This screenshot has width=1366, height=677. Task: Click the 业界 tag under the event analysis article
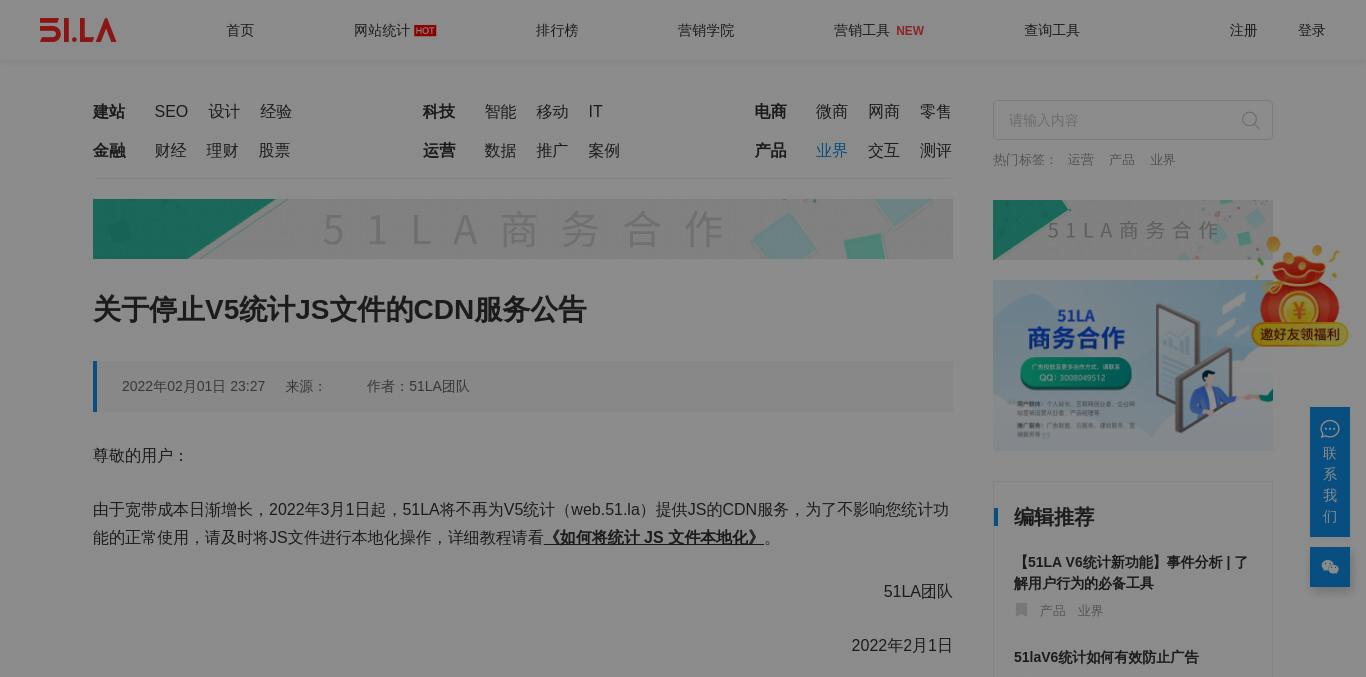(x=1090, y=611)
